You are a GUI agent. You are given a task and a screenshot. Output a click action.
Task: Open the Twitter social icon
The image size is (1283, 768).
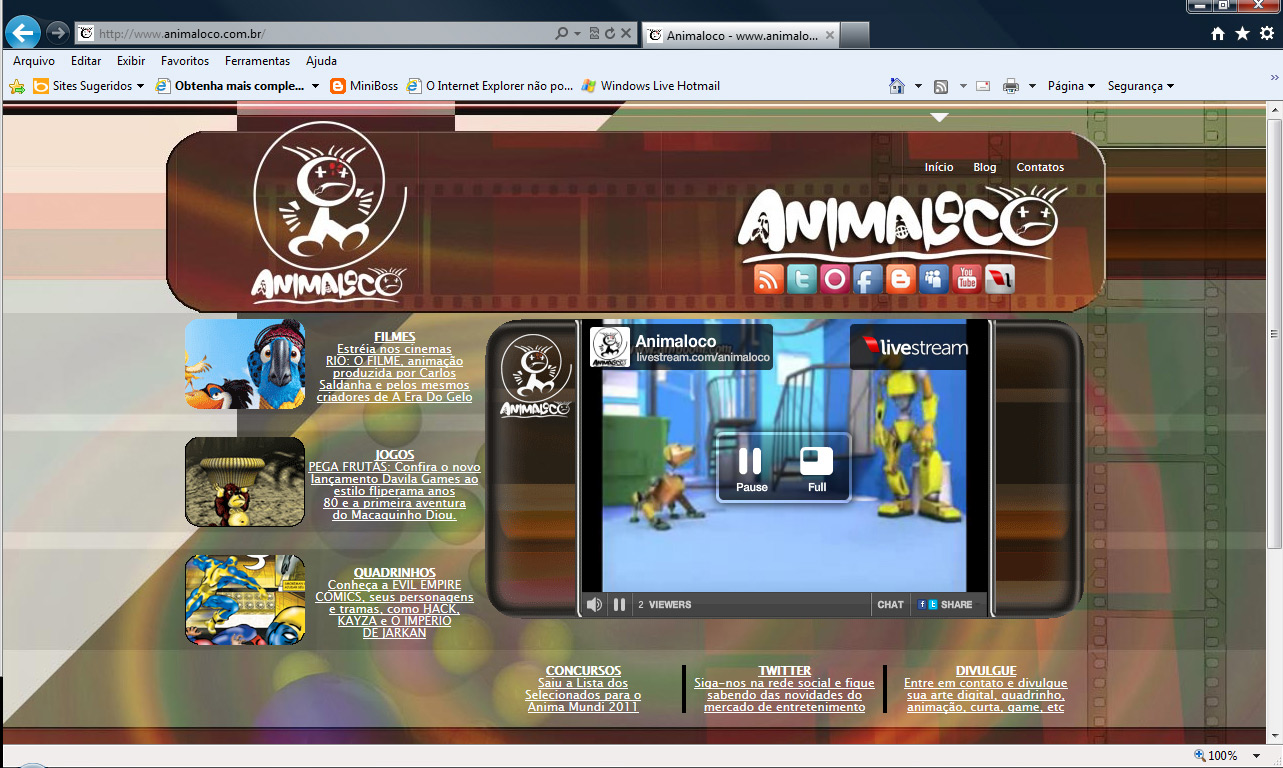tap(801, 279)
